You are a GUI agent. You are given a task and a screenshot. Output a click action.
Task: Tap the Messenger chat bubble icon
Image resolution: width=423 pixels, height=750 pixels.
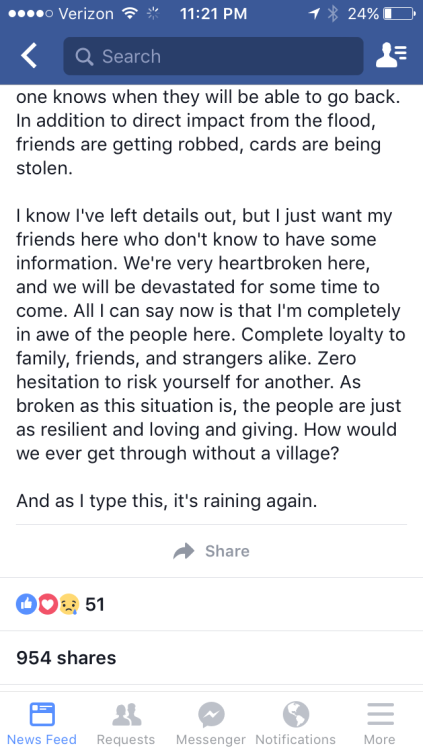click(x=212, y=716)
